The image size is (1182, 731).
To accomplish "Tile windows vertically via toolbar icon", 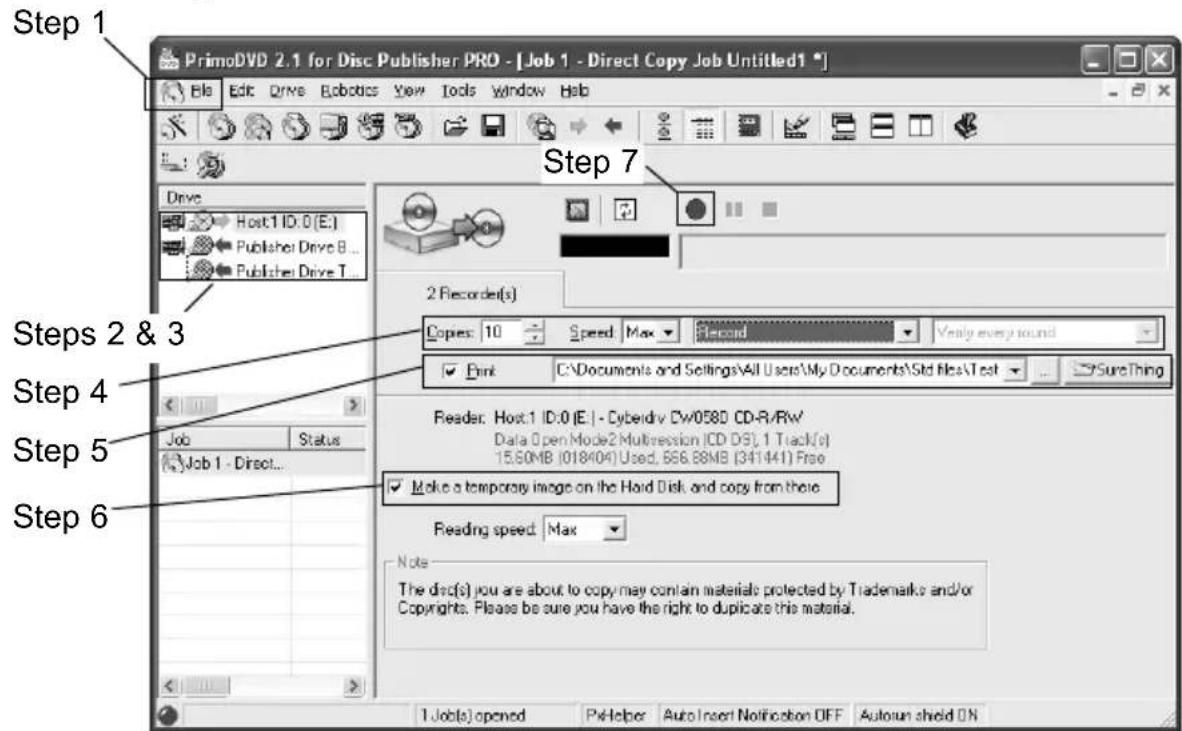I will tap(920, 127).
